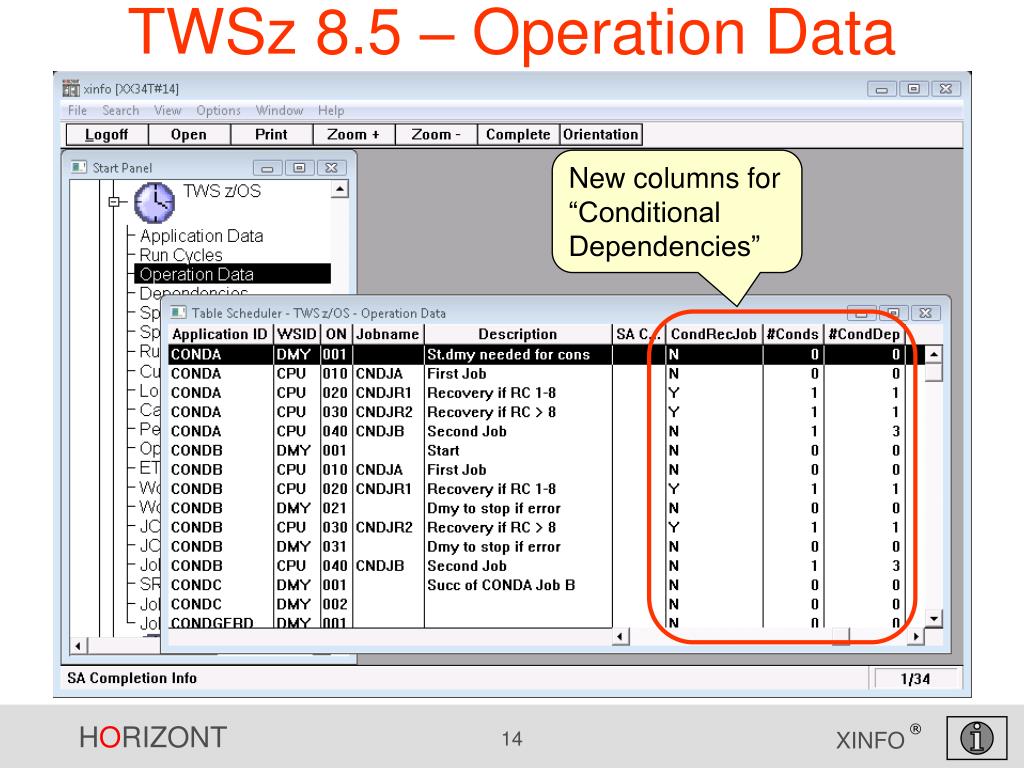This screenshot has width=1024, height=768.
Task: Select Application Data in the tree
Action: pyautogui.click(x=201, y=236)
